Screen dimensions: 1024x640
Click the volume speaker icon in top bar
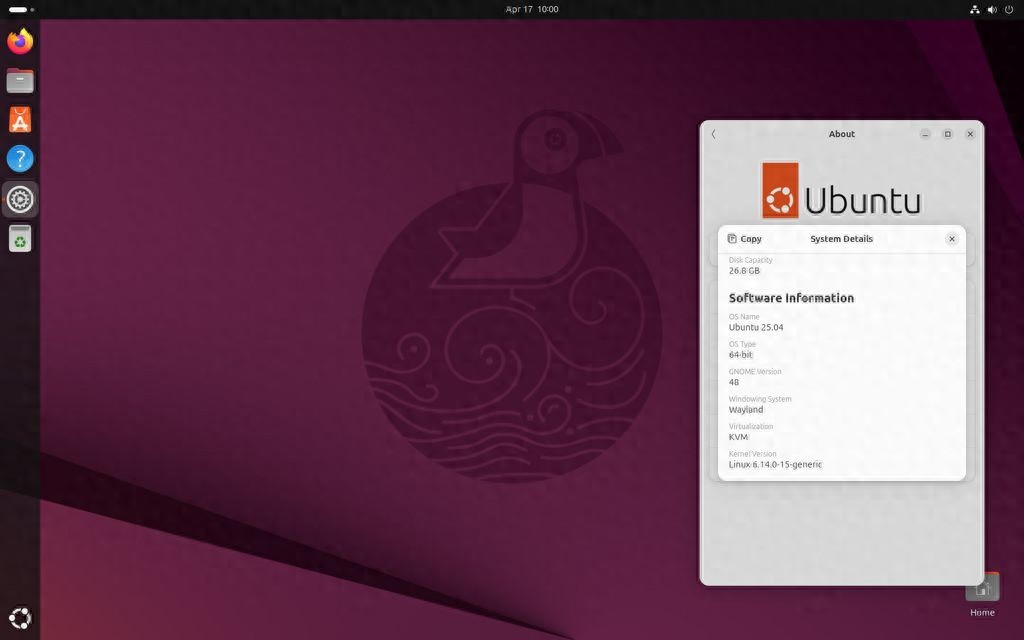pos(992,9)
